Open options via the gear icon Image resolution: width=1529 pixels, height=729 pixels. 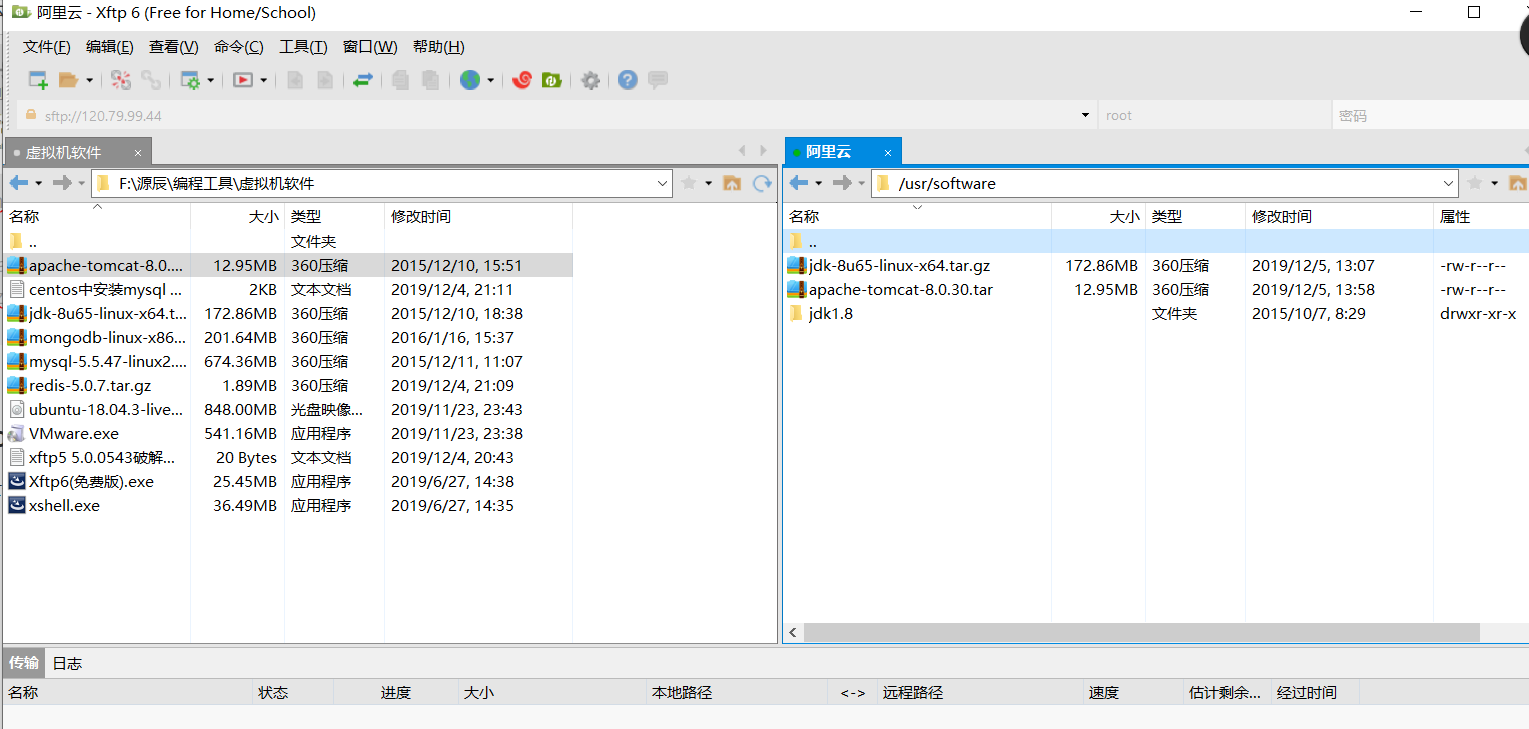pos(590,80)
